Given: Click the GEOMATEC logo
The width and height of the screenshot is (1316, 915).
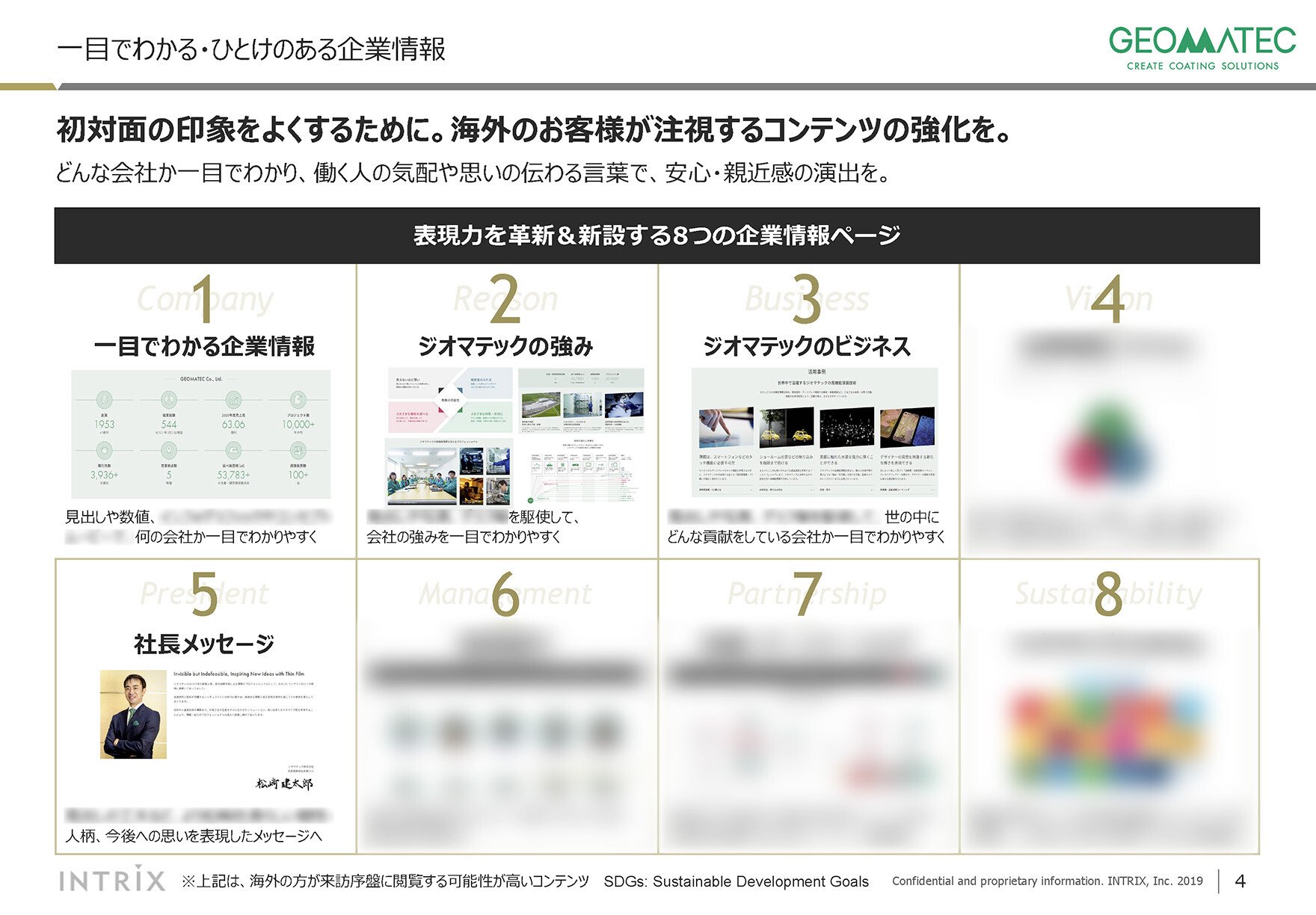Looking at the screenshot, I should tap(1202, 48).
